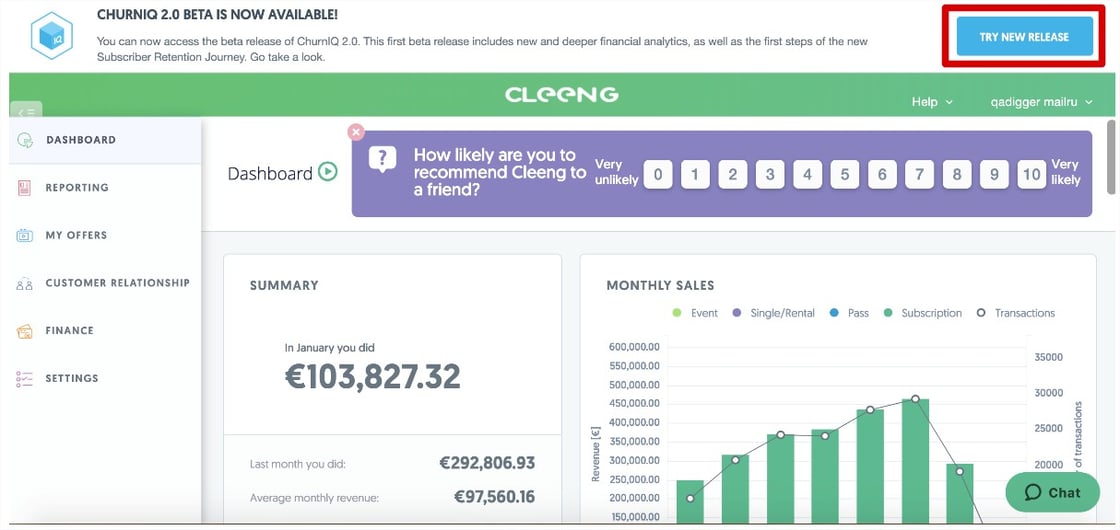
Task: Collapse the sidebar with toggle tab
Action: (26, 111)
